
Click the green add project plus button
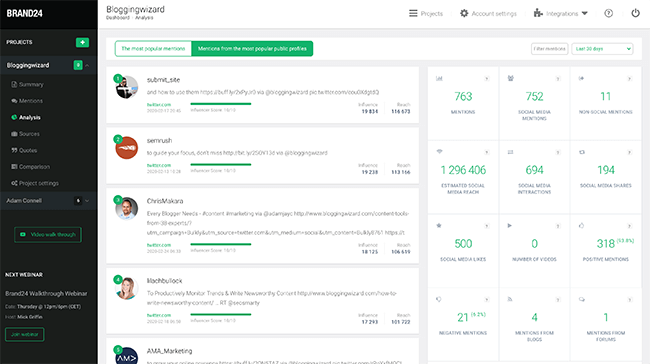coord(82,42)
